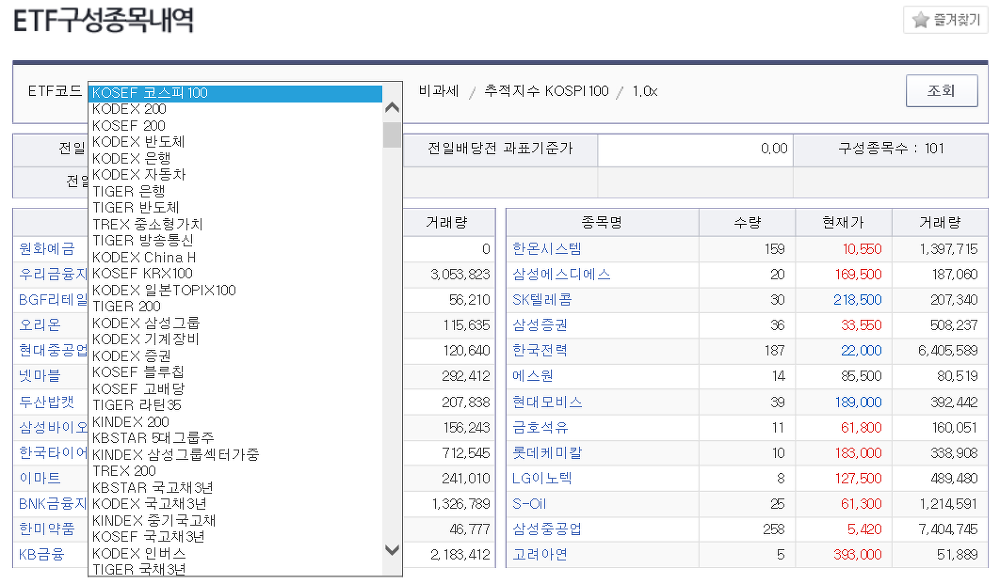Open the 넷마블 stock link
The image size is (1000, 584).
point(40,376)
